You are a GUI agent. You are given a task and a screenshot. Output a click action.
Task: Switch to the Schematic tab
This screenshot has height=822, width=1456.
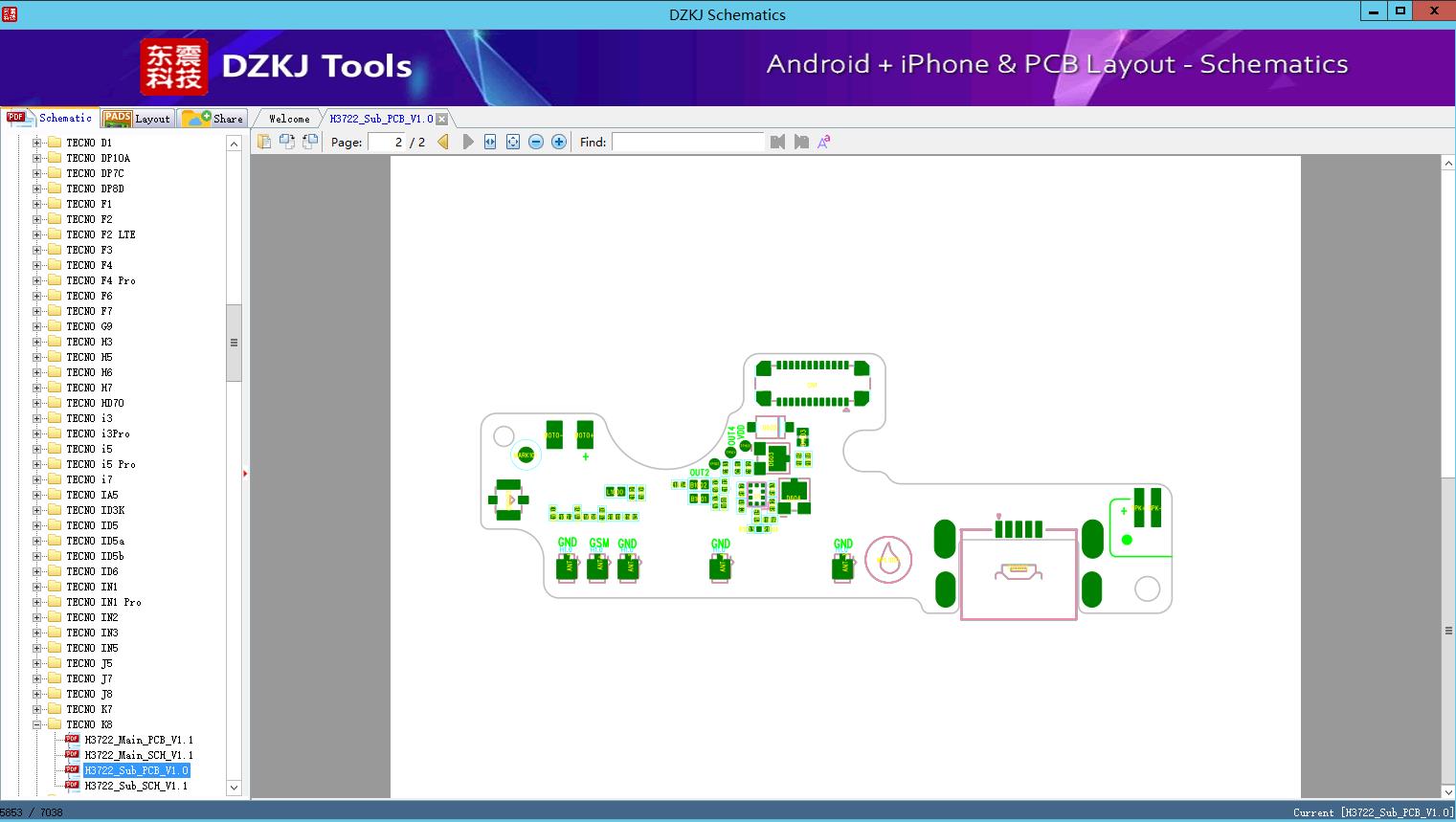[x=50, y=118]
